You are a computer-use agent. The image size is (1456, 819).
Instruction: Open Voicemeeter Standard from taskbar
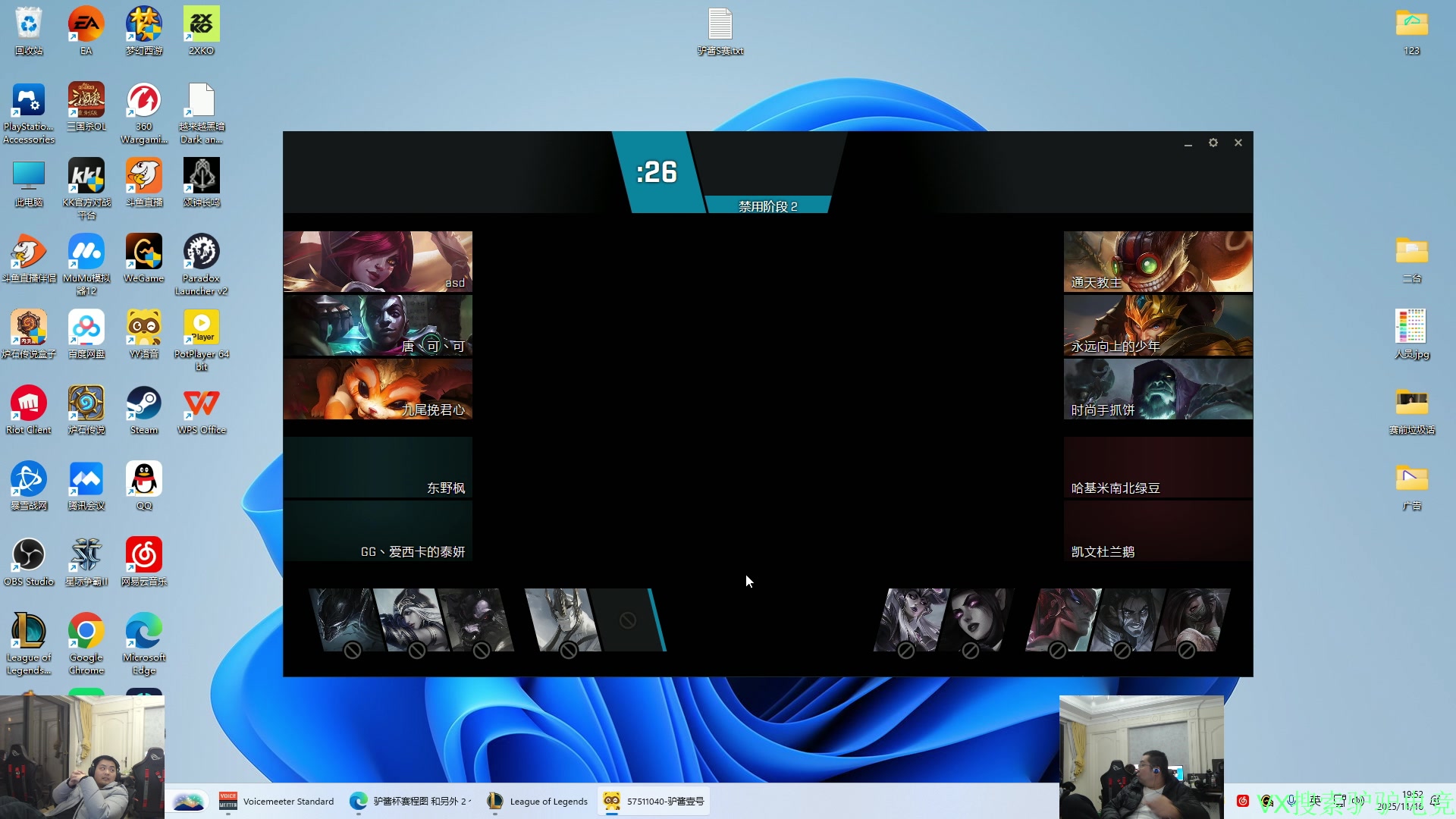tap(276, 801)
